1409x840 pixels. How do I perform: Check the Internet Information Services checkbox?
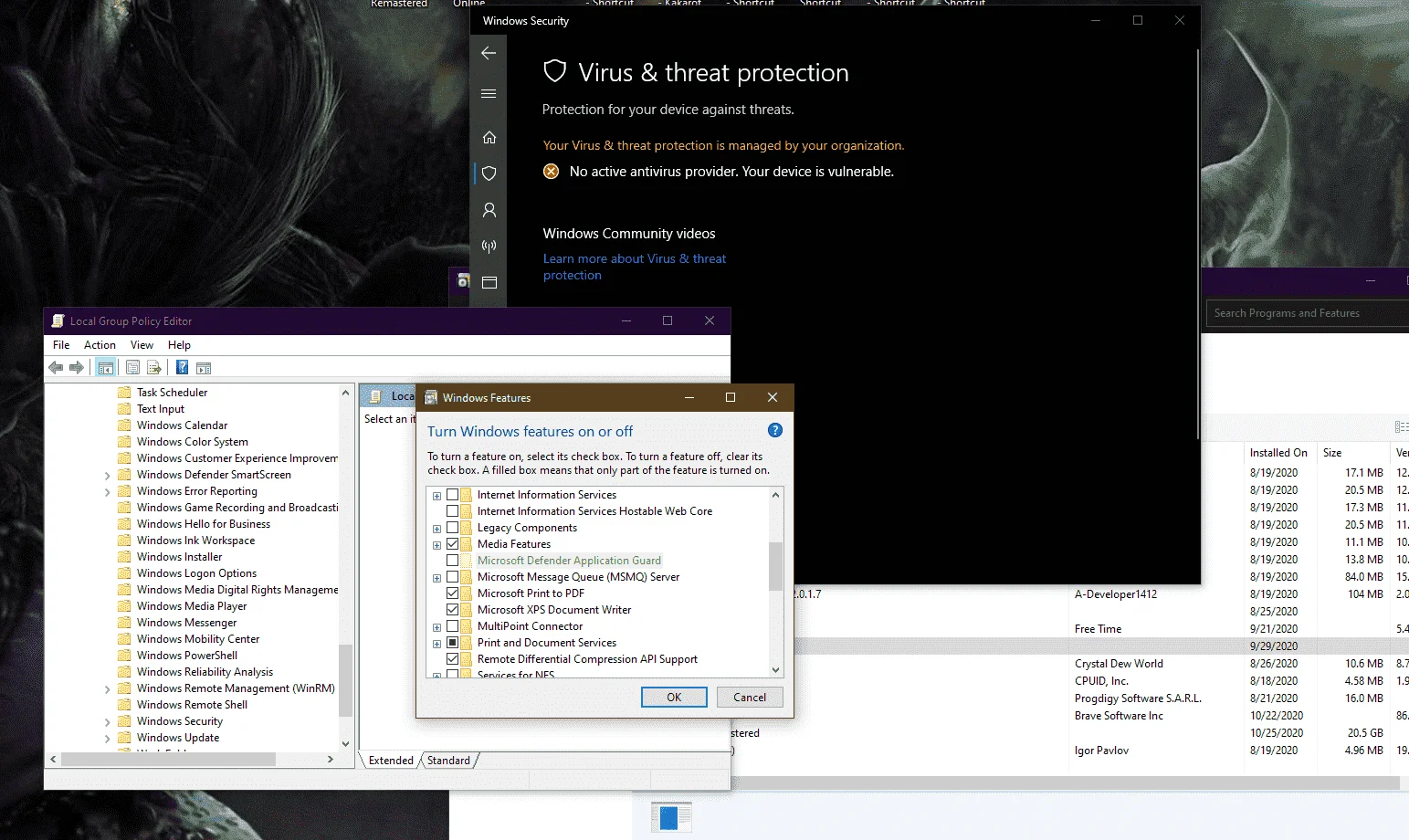452,495
